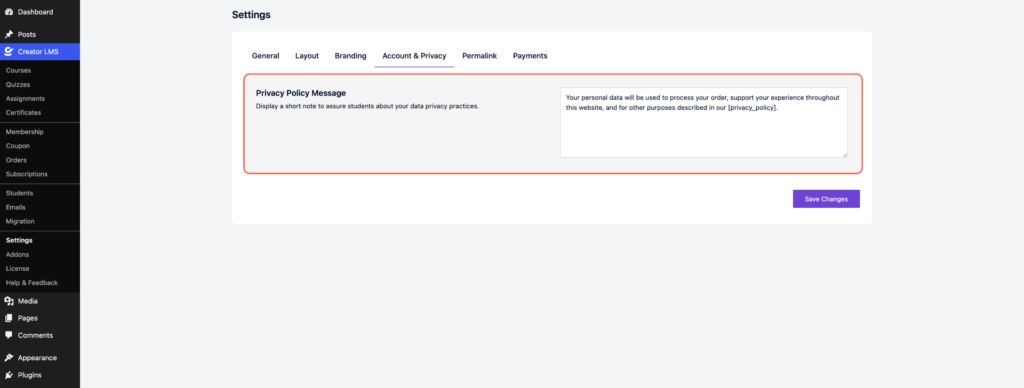Go to the Students page

click(x=20, y=193)
